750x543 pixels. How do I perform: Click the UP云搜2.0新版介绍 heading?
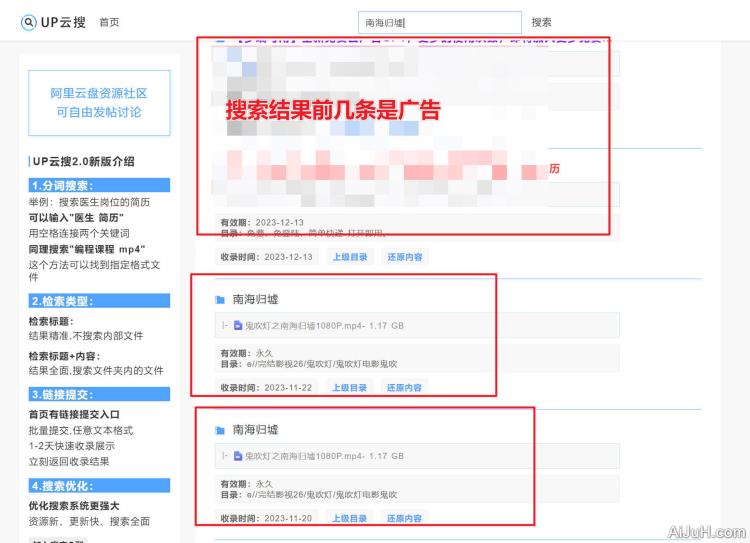(x=83, y=161)
